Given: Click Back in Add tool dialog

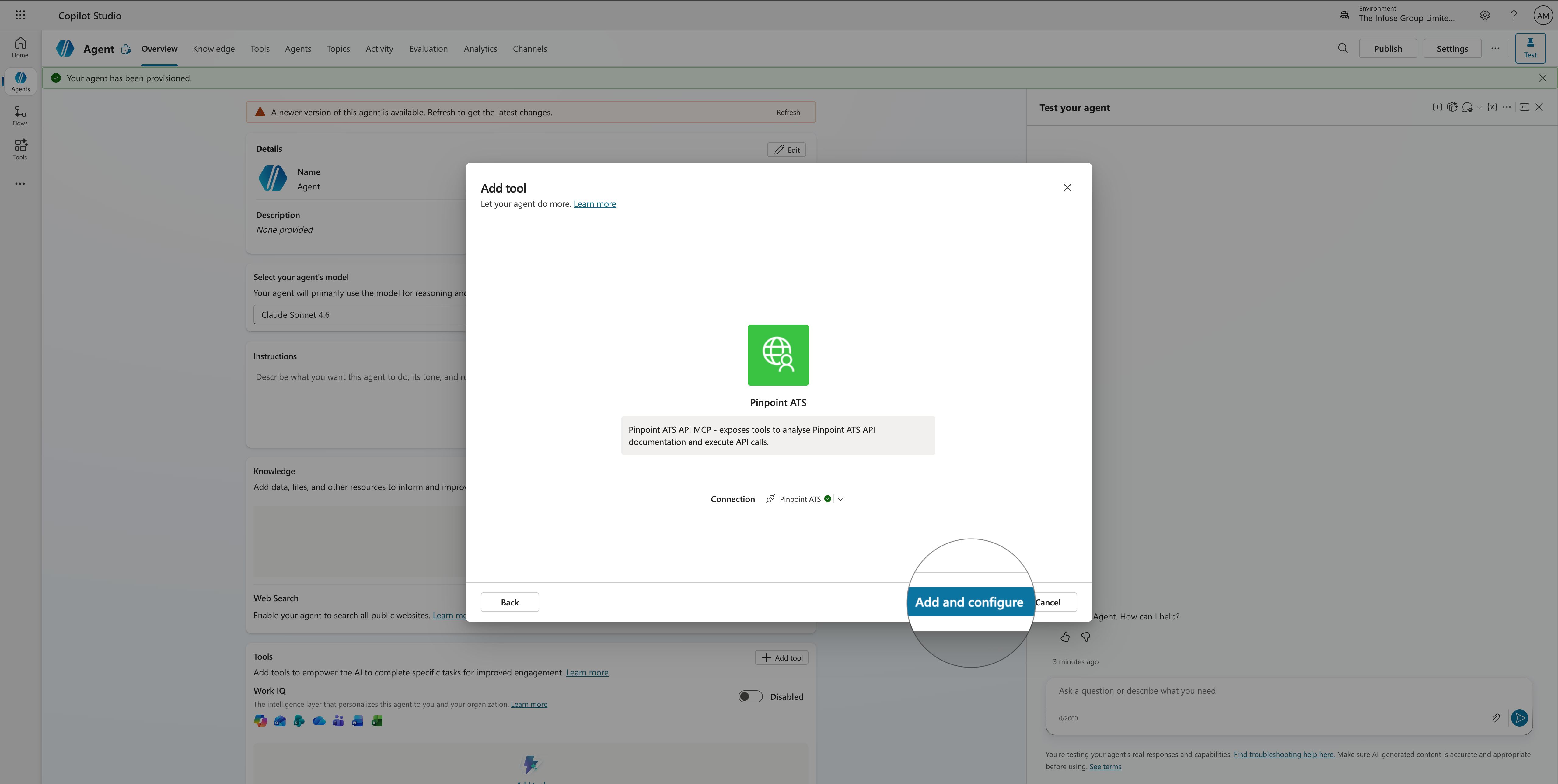Looking at the screenshot, I should coord(510,602).
